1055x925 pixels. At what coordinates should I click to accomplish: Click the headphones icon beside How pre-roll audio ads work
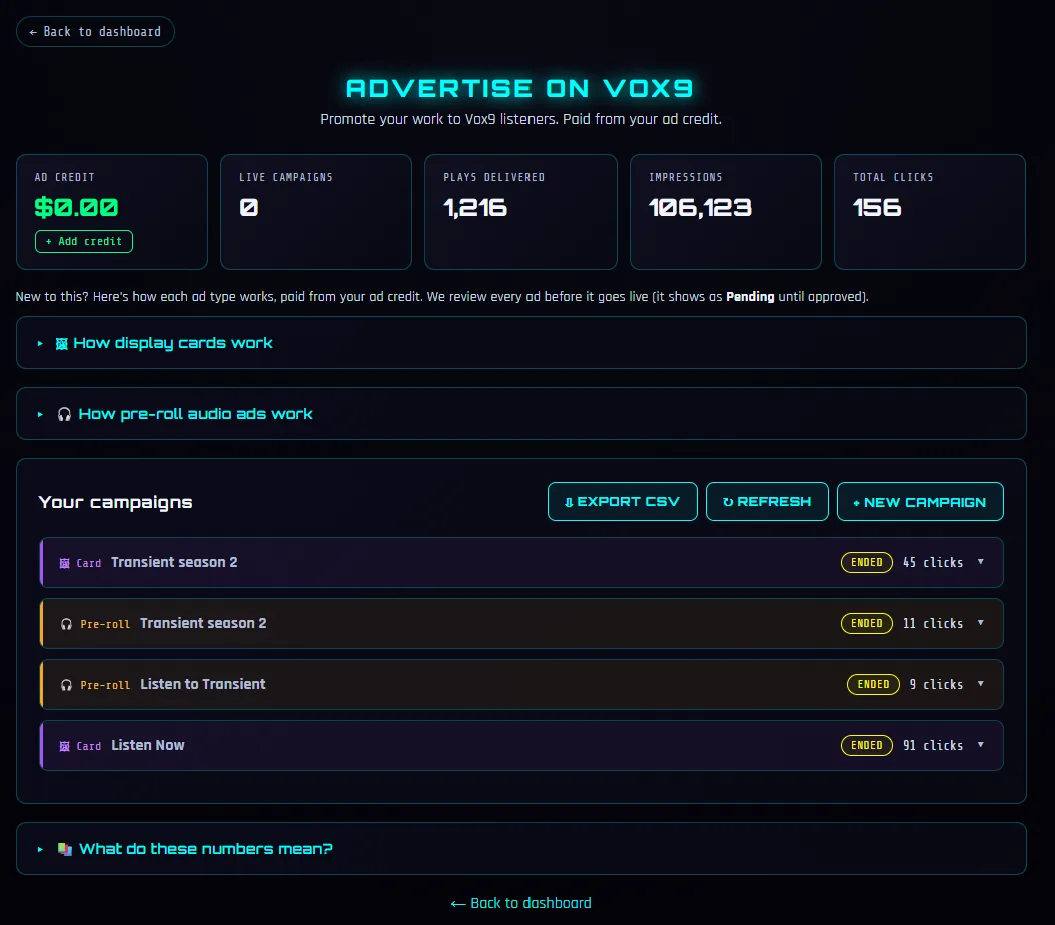(64, 414)
